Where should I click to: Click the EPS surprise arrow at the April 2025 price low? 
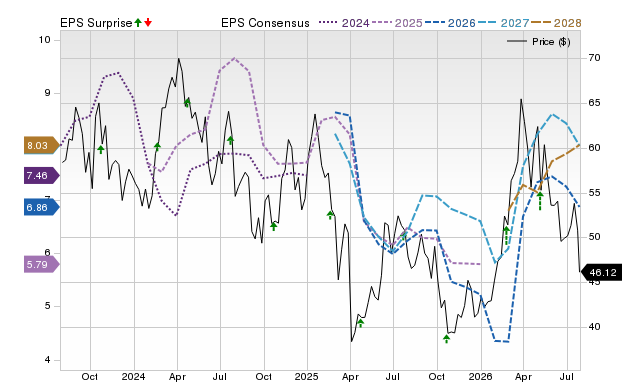pyautogui.click(x=360, y=323)
